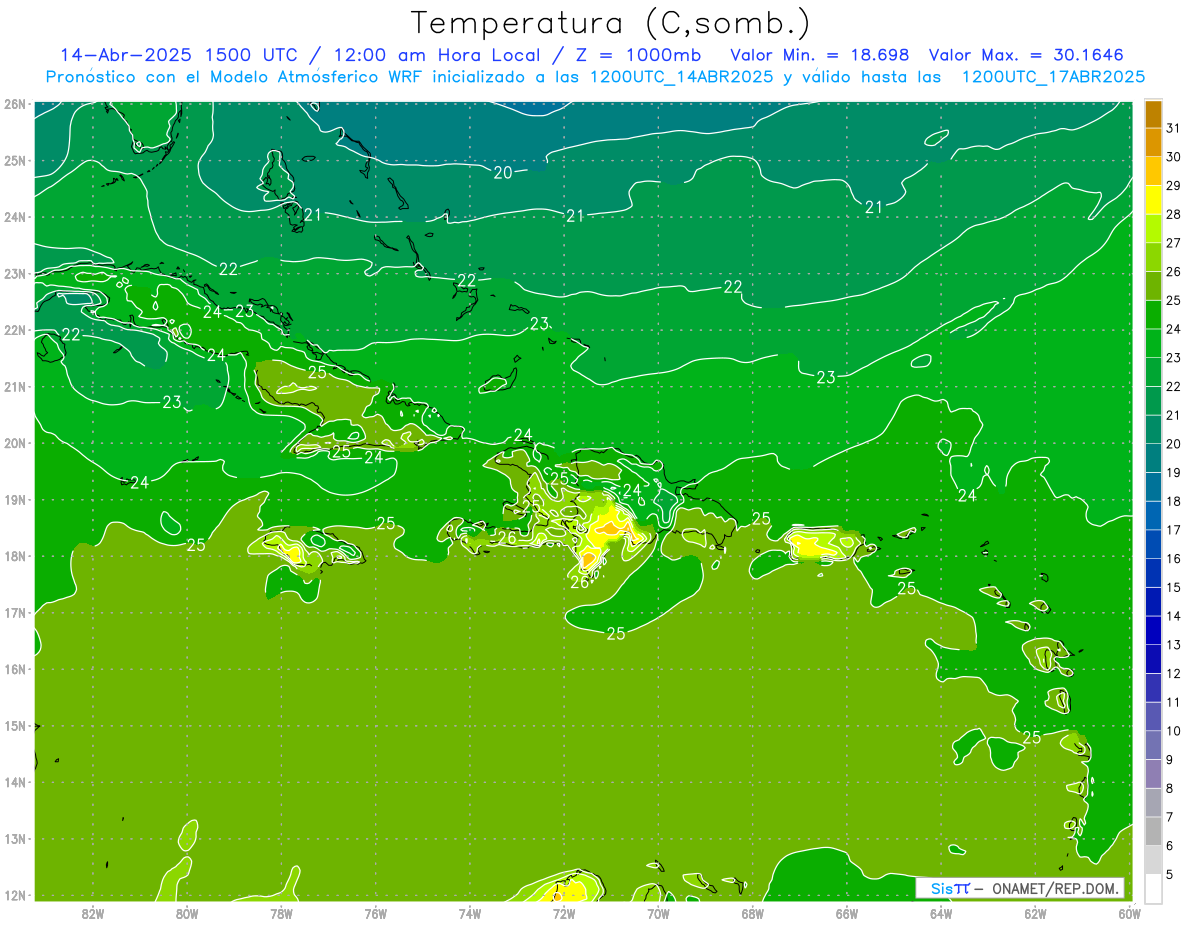Click the latitude axis label "12N"
Screen dimensions: 1200x927
pos(15,895)
